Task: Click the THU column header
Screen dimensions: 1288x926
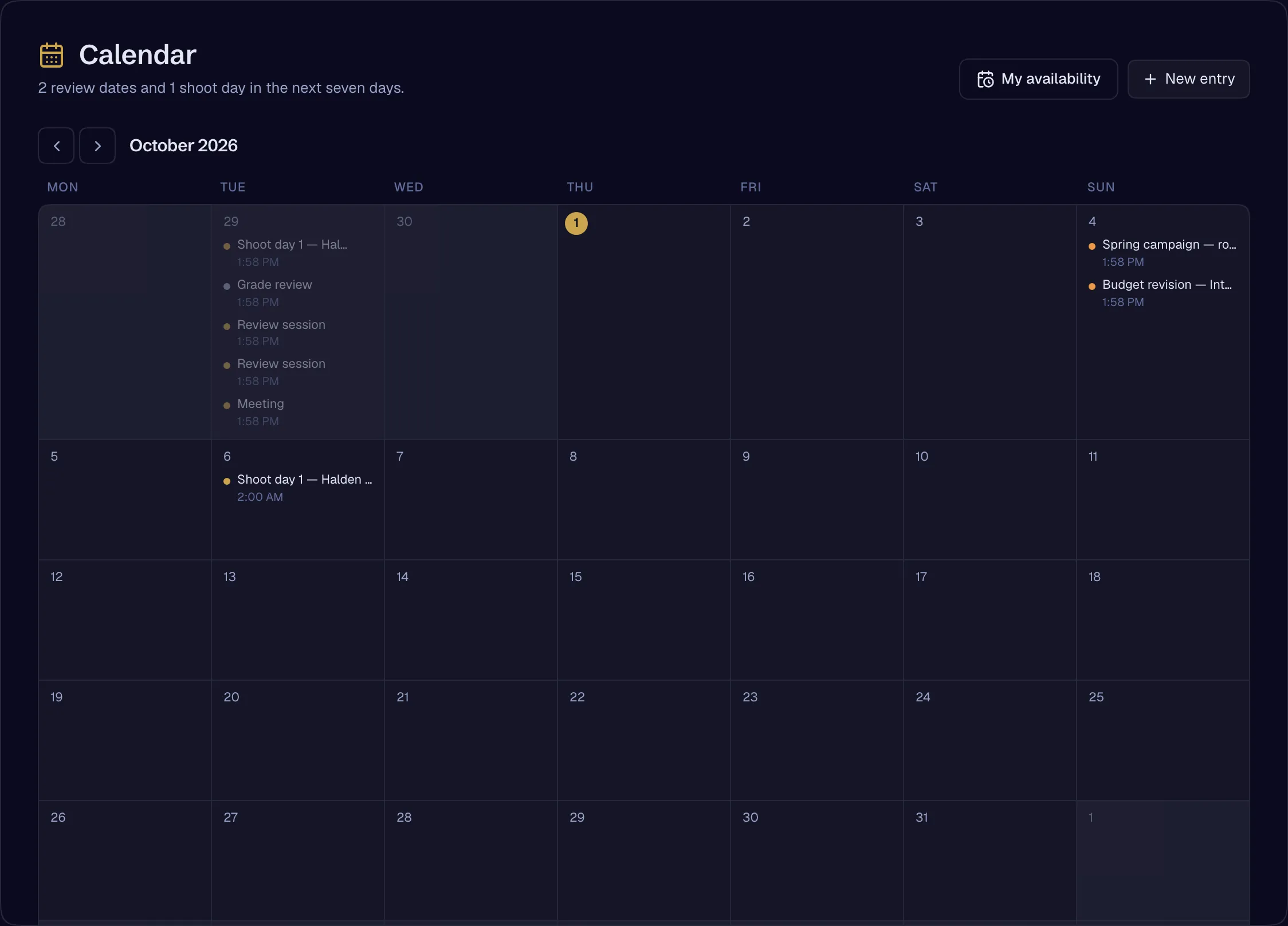Action: (580, 187)
